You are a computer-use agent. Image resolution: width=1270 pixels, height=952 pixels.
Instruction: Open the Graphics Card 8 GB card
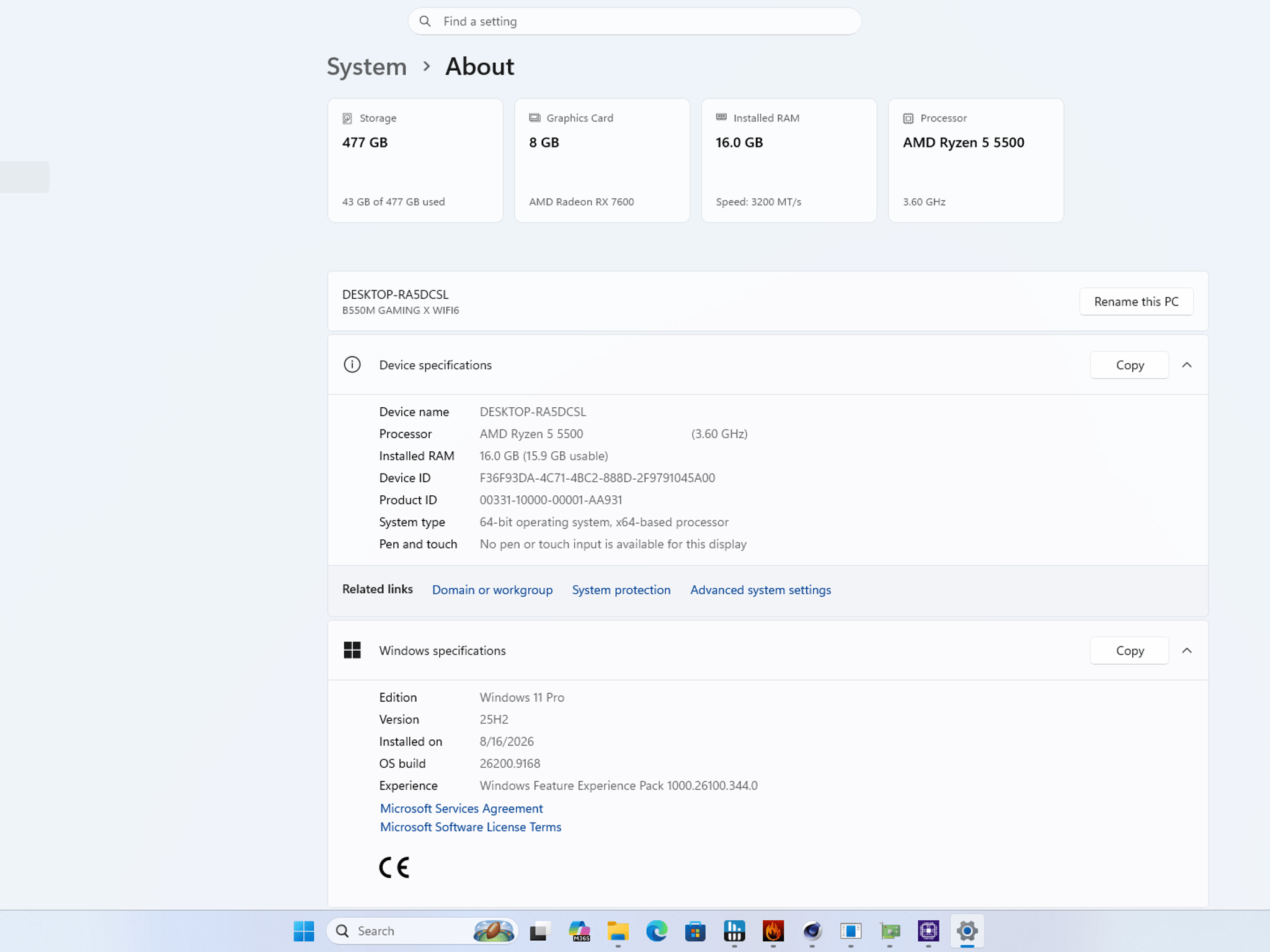[602, 161]
